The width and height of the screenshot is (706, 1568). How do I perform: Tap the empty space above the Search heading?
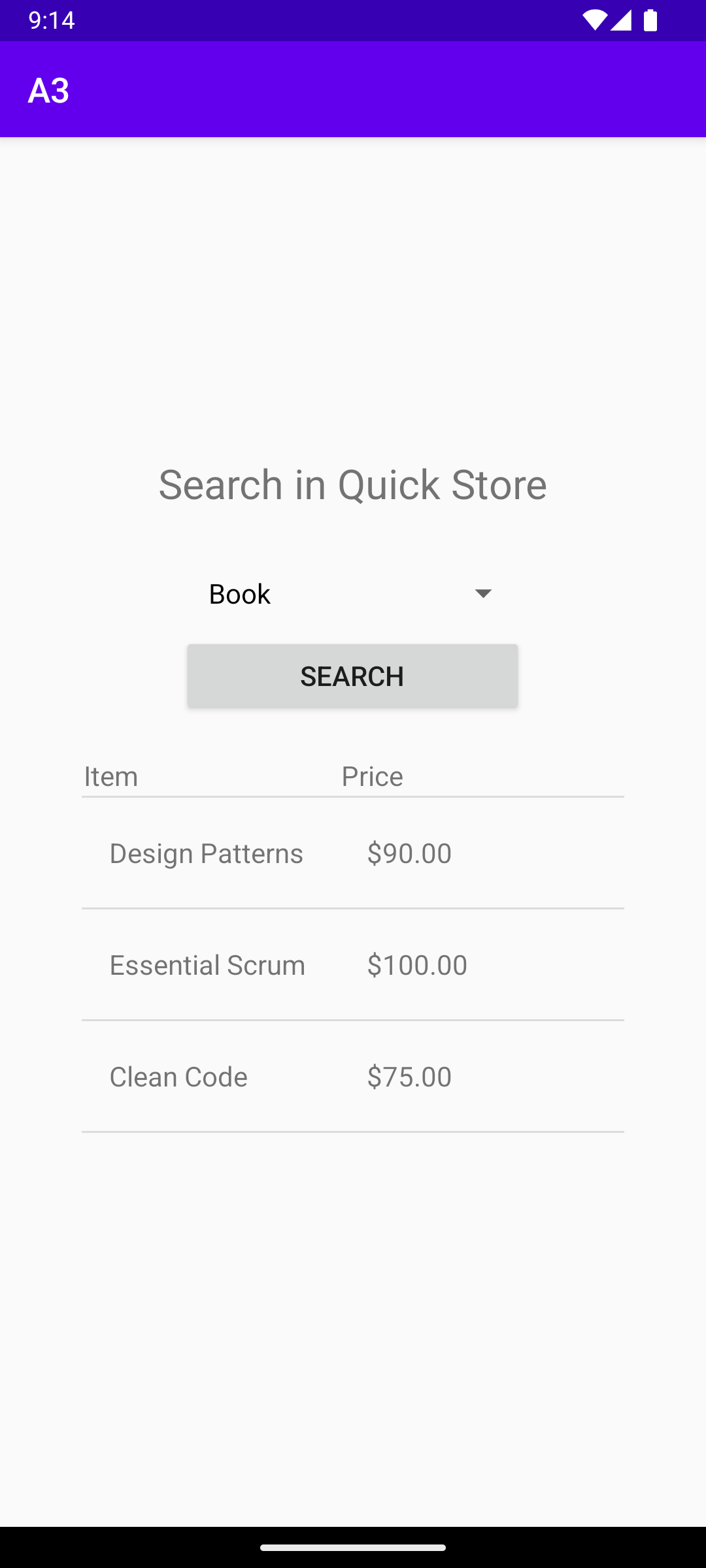click(x=353, y=294)
